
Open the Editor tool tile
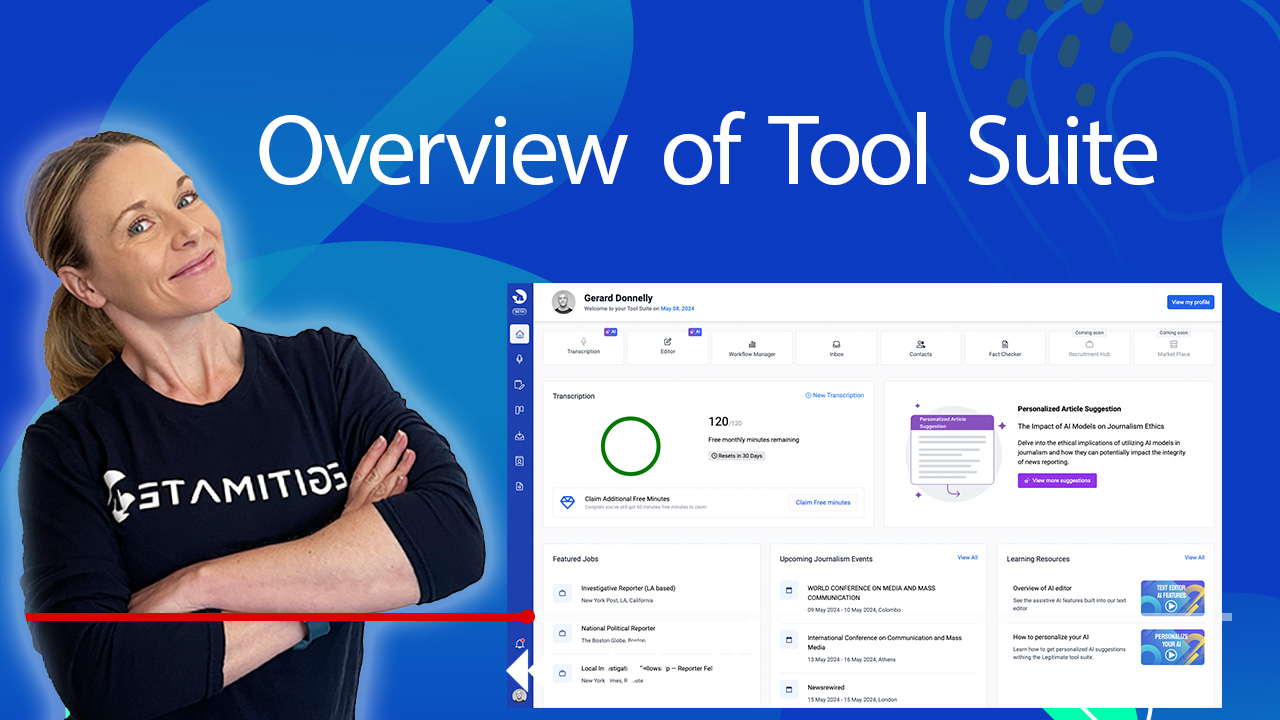[667, 347]
